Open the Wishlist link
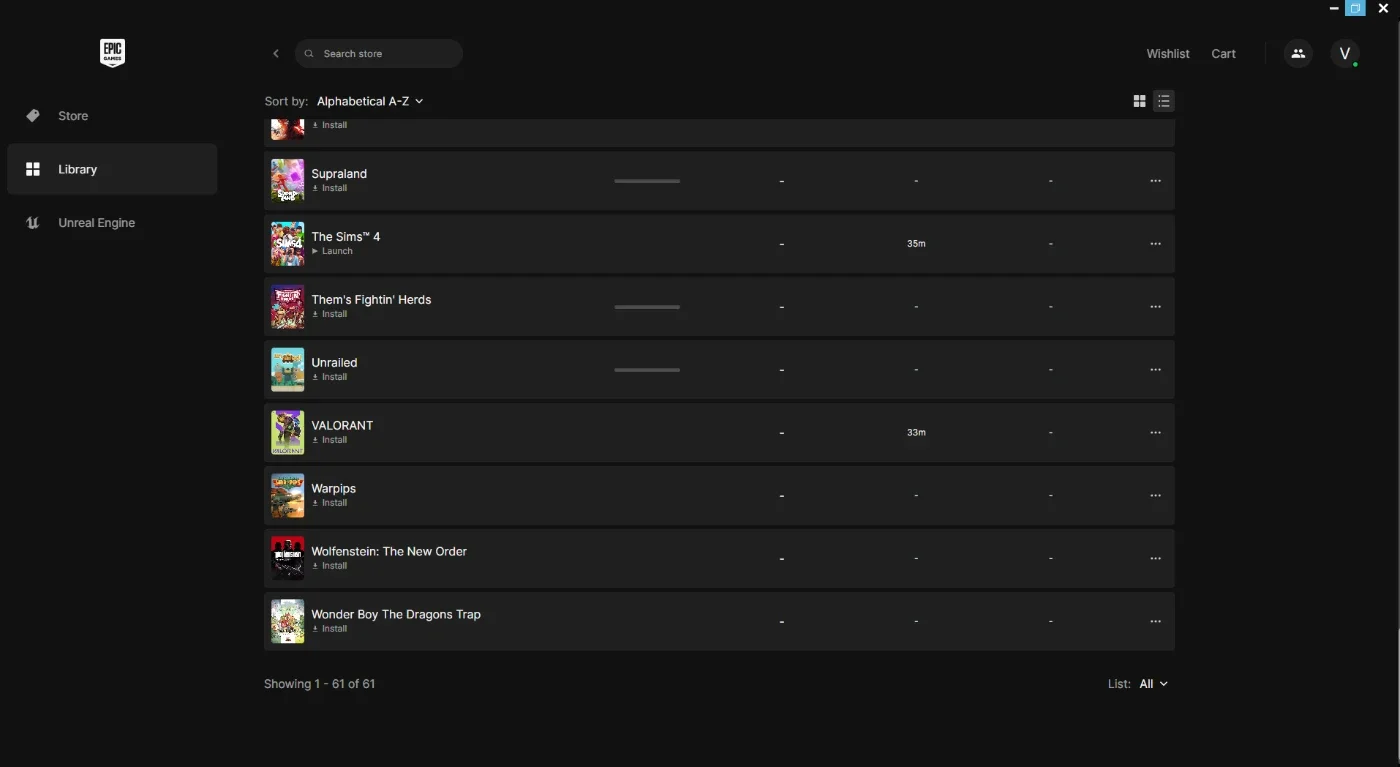Viewport: 1400px width, 767px height. [x=1168, y=54]
